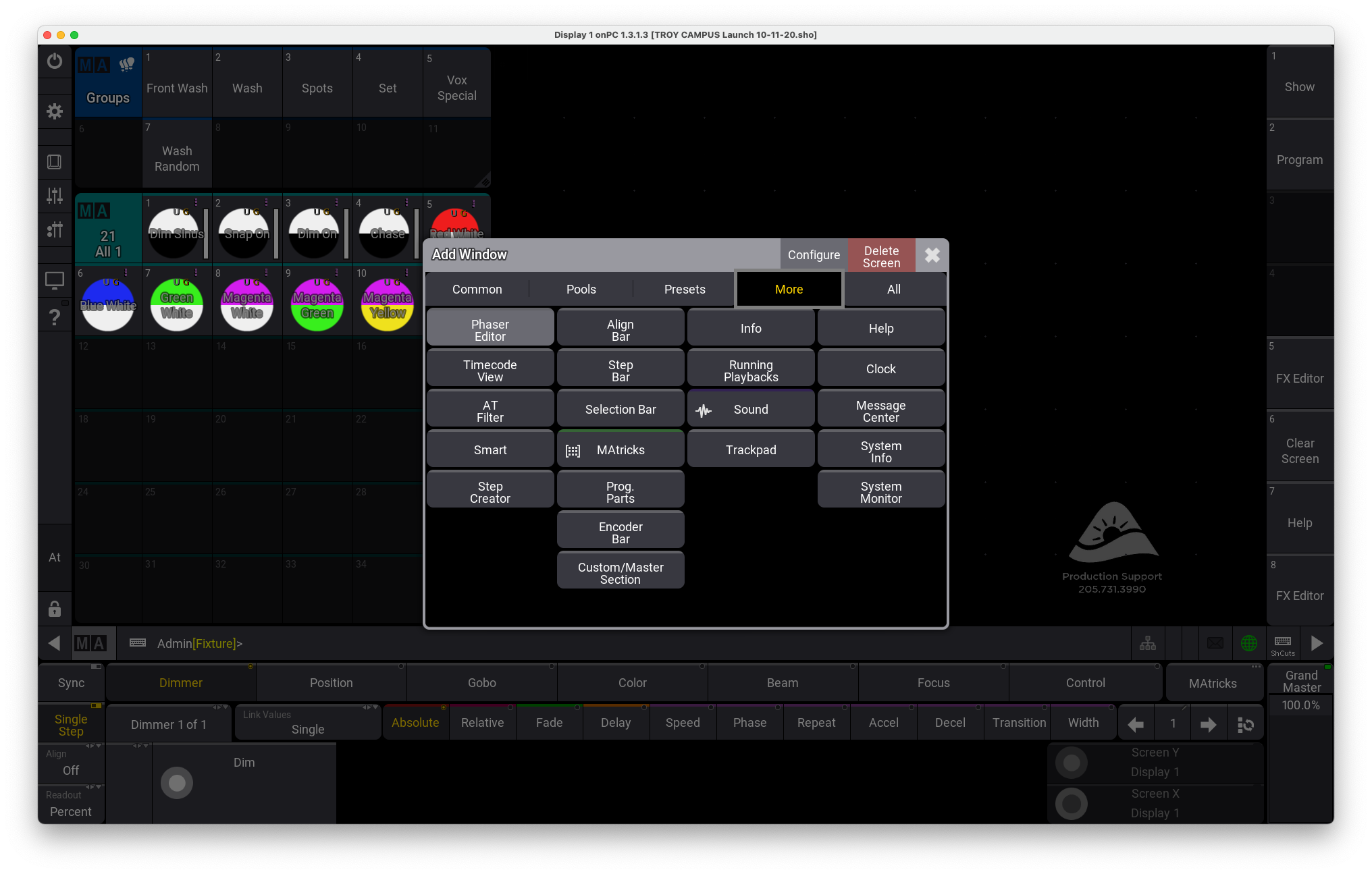Switch to the Pools tab
Viewport: 1372px width, 874px height.
click(x=581, y=290)
